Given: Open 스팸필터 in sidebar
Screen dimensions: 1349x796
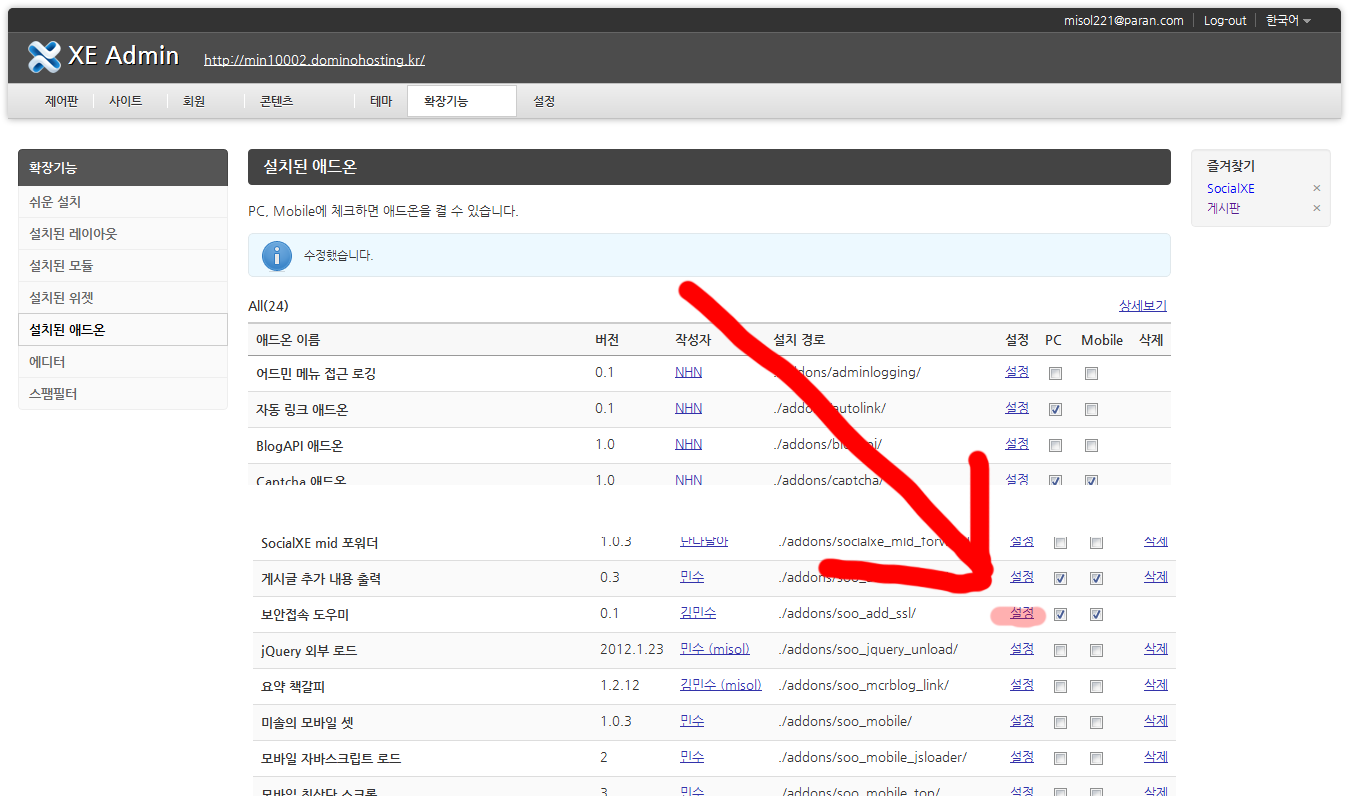Looking at the screenshot, I should [x=123, y=394].
